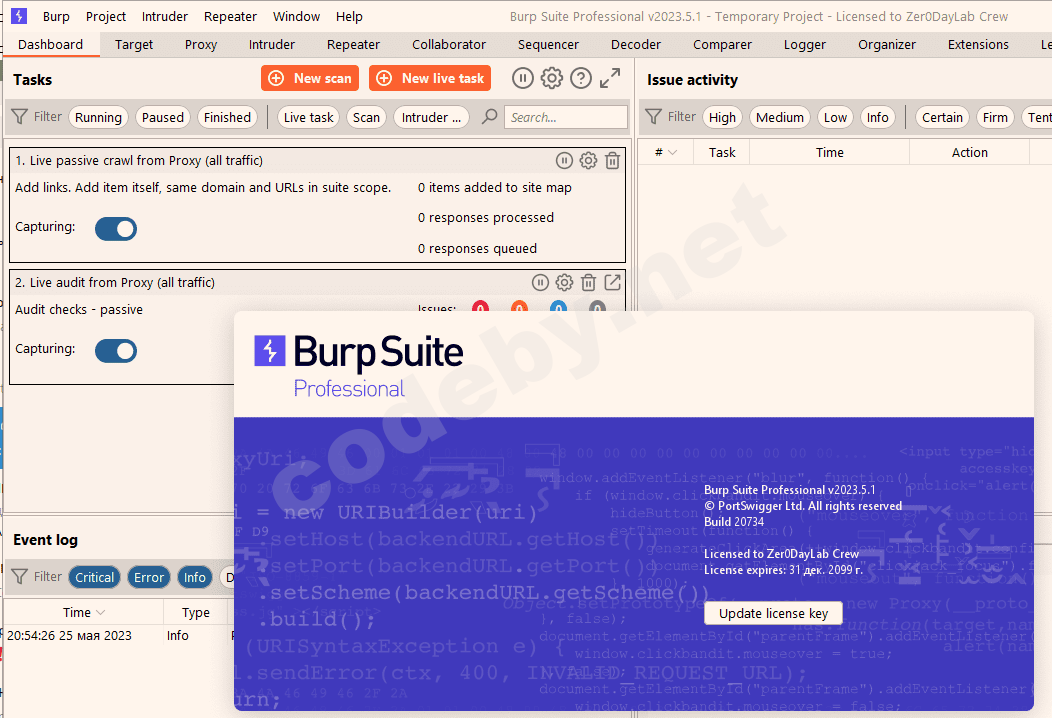Pause the Live passive crawl task

564,160
